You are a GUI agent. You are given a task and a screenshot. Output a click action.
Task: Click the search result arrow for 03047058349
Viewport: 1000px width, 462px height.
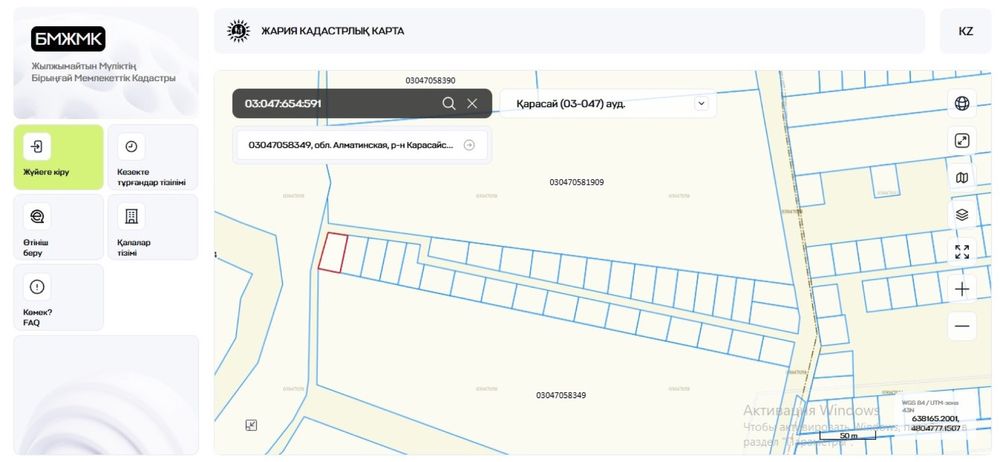coord(469,145)
